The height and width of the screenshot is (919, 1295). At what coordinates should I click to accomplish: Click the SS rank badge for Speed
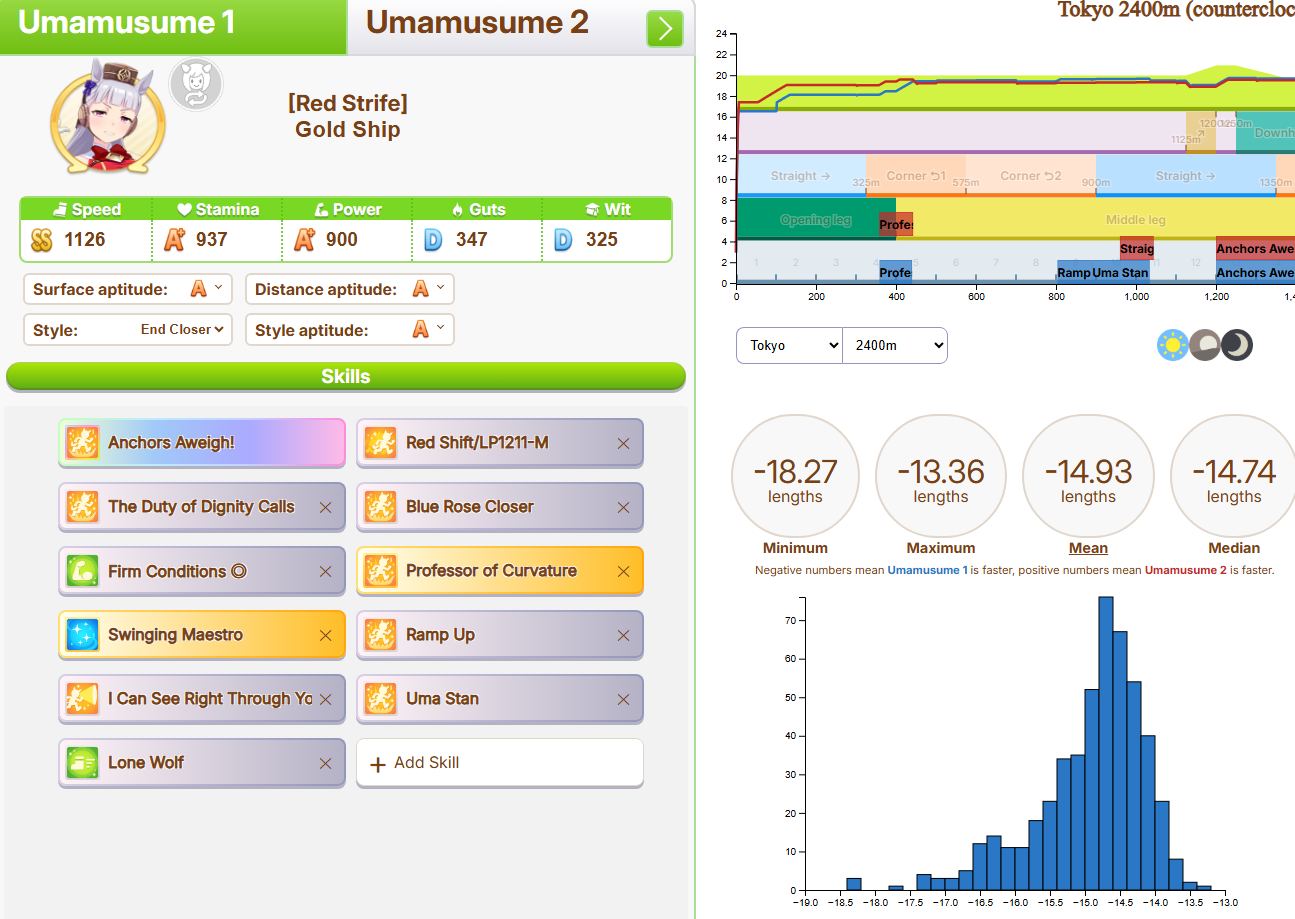coord(41,240)
